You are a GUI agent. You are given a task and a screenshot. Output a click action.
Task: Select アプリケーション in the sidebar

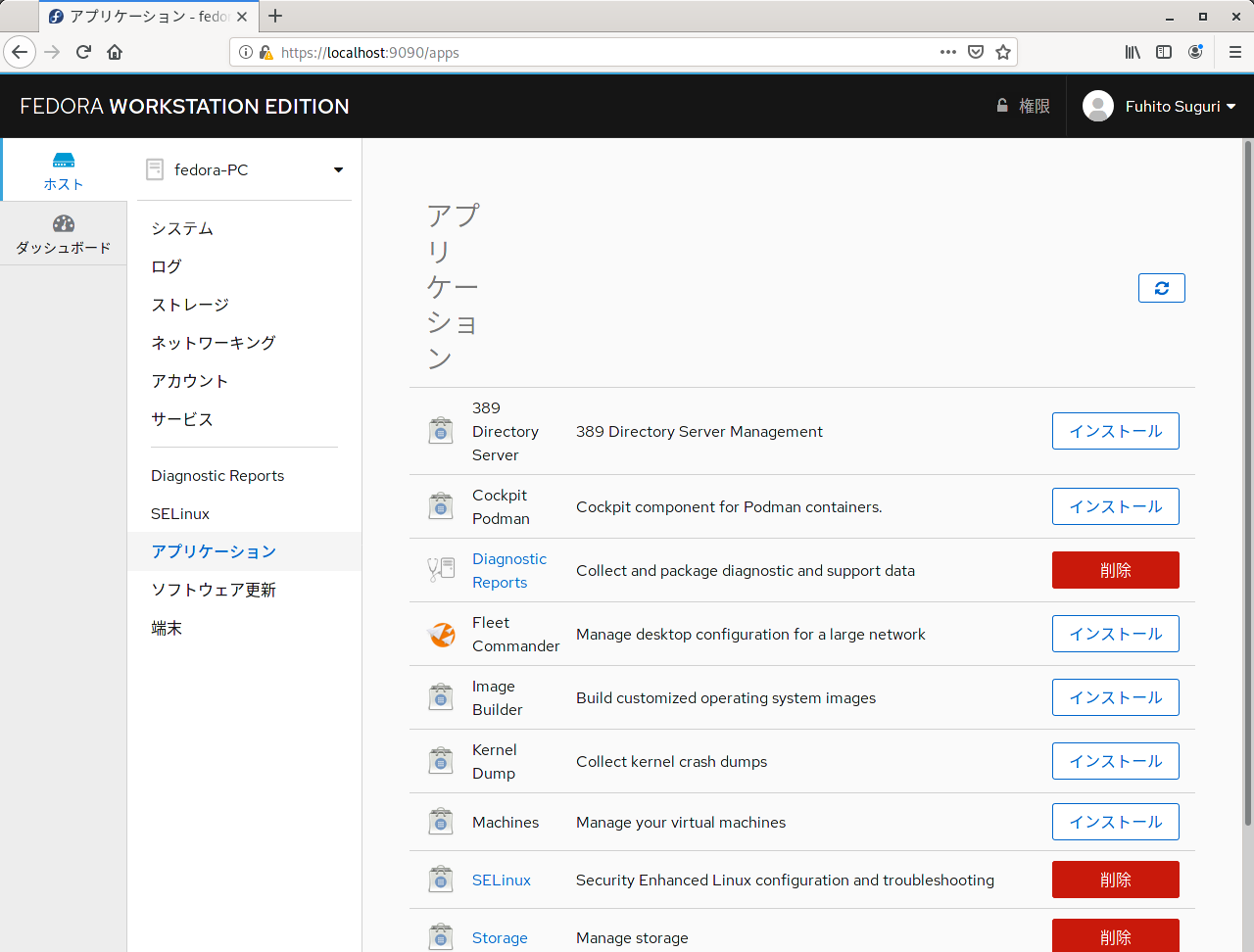244,551
